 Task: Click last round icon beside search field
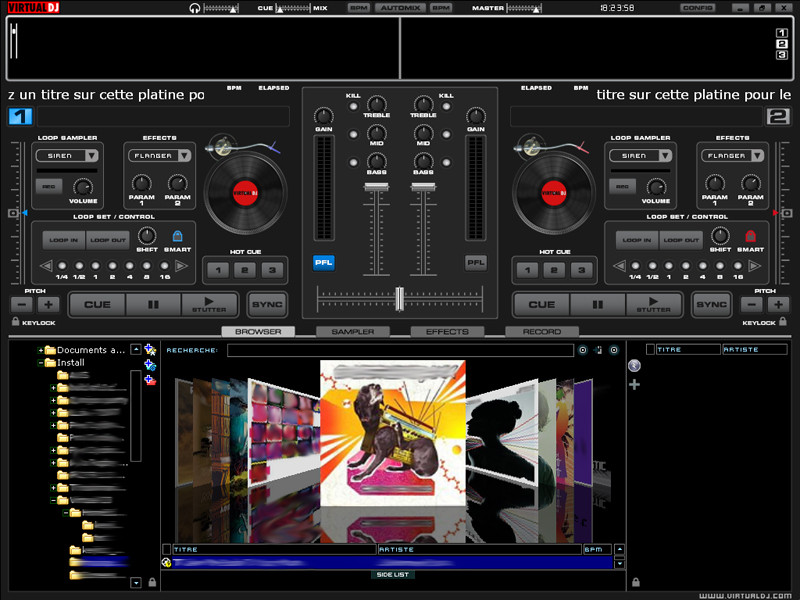614,350
